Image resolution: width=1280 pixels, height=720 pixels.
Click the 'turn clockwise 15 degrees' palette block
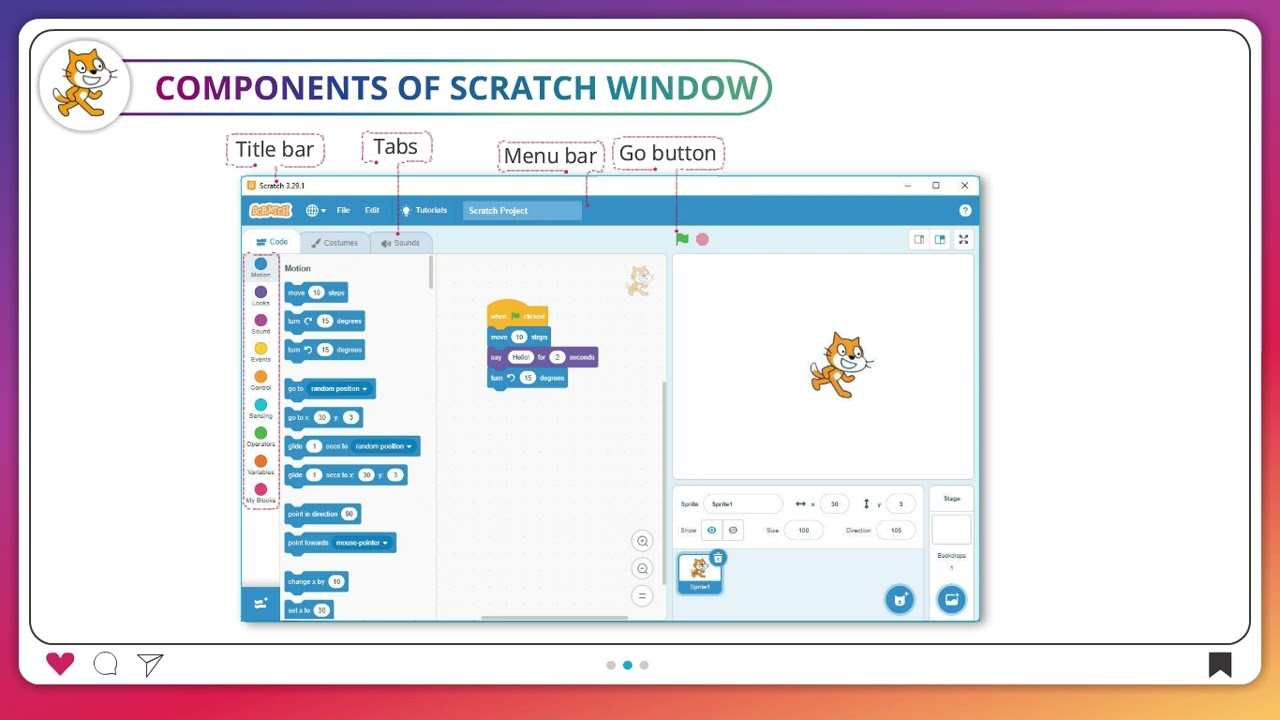(325, 321)
